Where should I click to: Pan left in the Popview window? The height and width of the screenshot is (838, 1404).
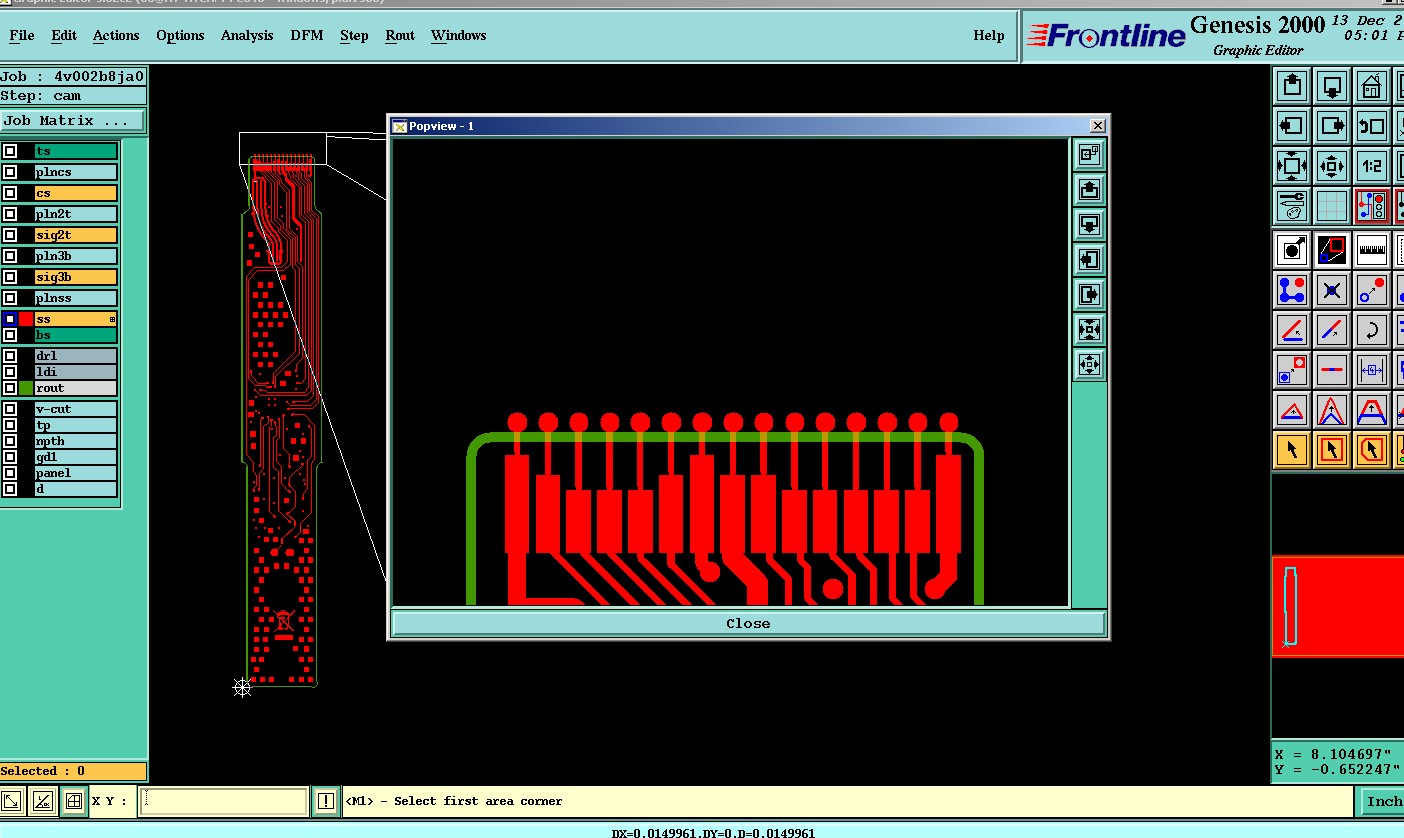click(1089, 259)
